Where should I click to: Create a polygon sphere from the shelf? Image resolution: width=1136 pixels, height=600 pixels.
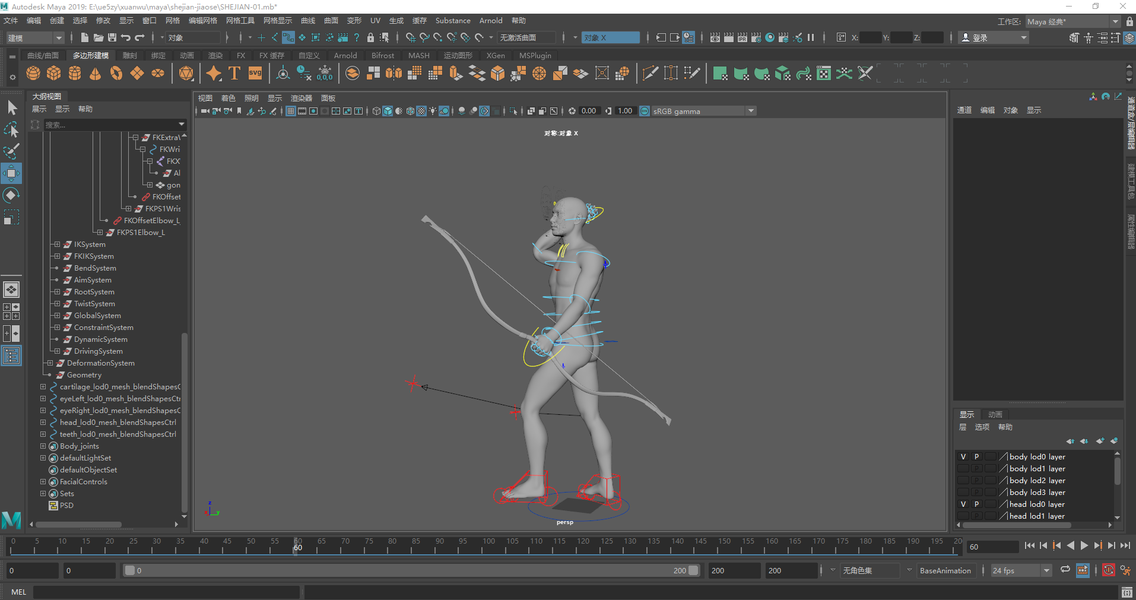(33, 73)
